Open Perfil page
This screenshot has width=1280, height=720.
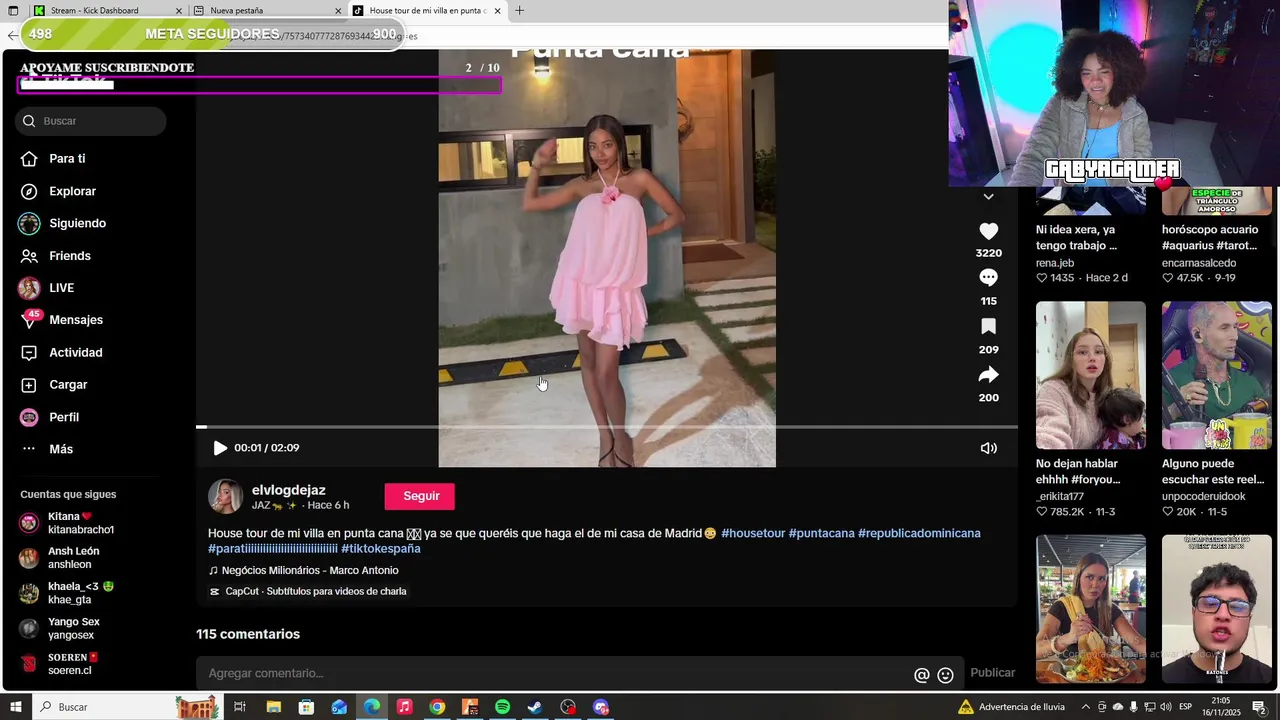64,417
